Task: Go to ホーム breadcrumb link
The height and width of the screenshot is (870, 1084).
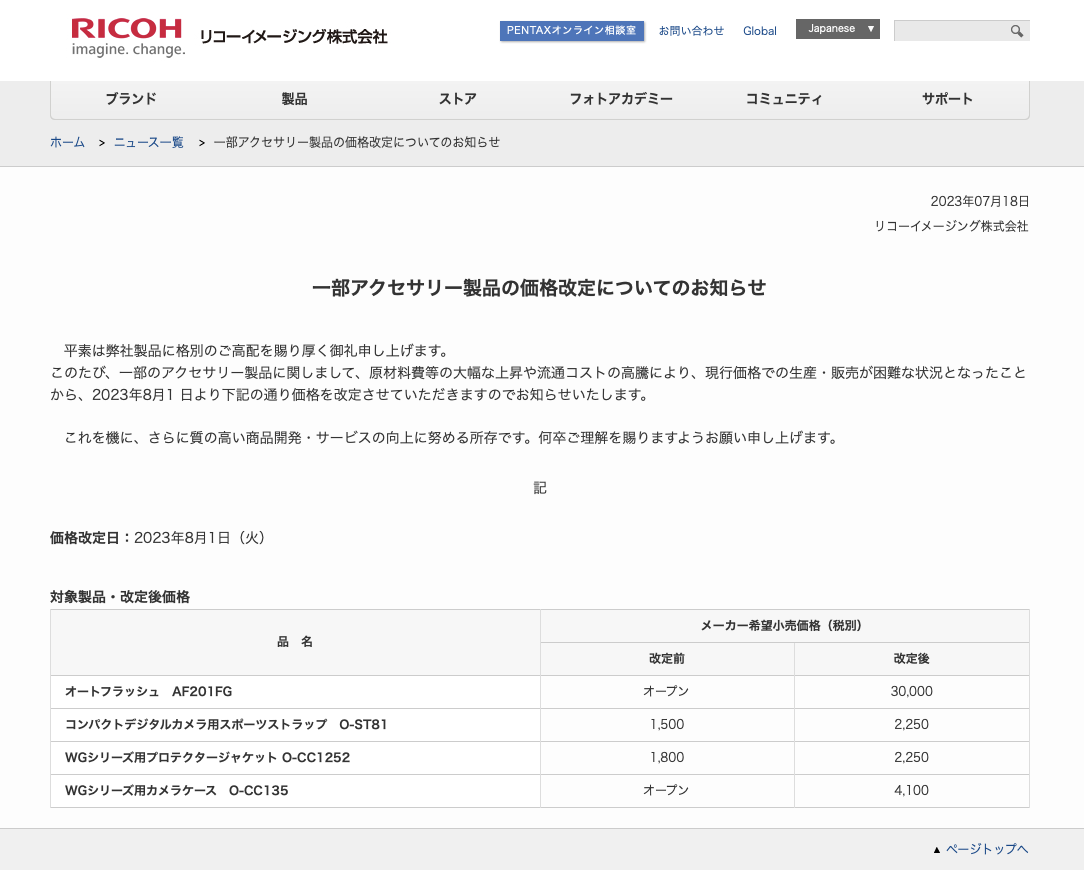Action: pos(67,142)
